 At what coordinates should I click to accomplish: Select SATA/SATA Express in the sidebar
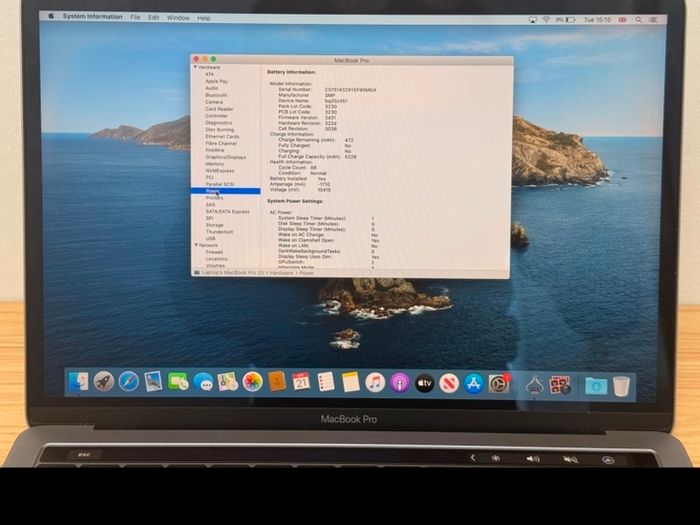tap(228, 211)
